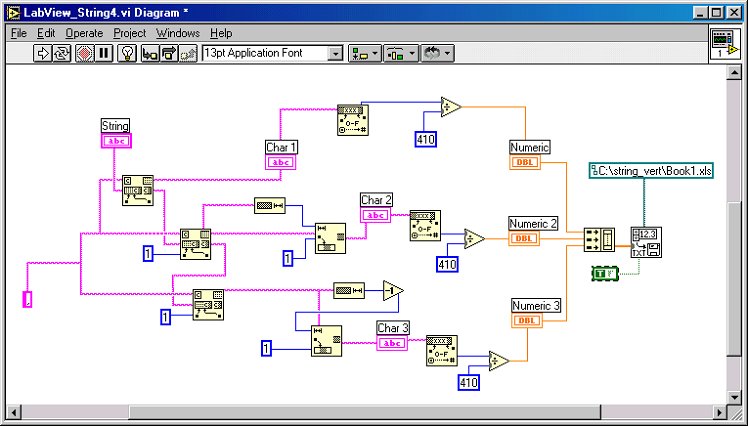Open the Distribute Objects dropdown

(401, 53)
